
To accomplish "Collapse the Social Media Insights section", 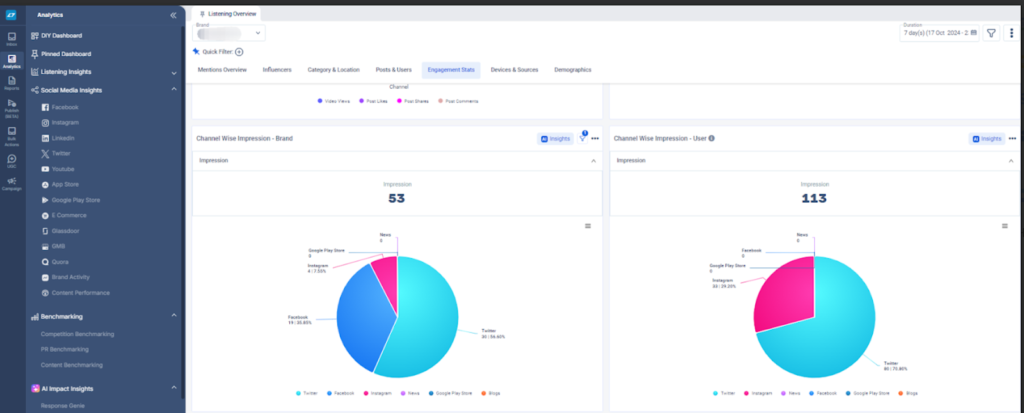I will point(174,90).
